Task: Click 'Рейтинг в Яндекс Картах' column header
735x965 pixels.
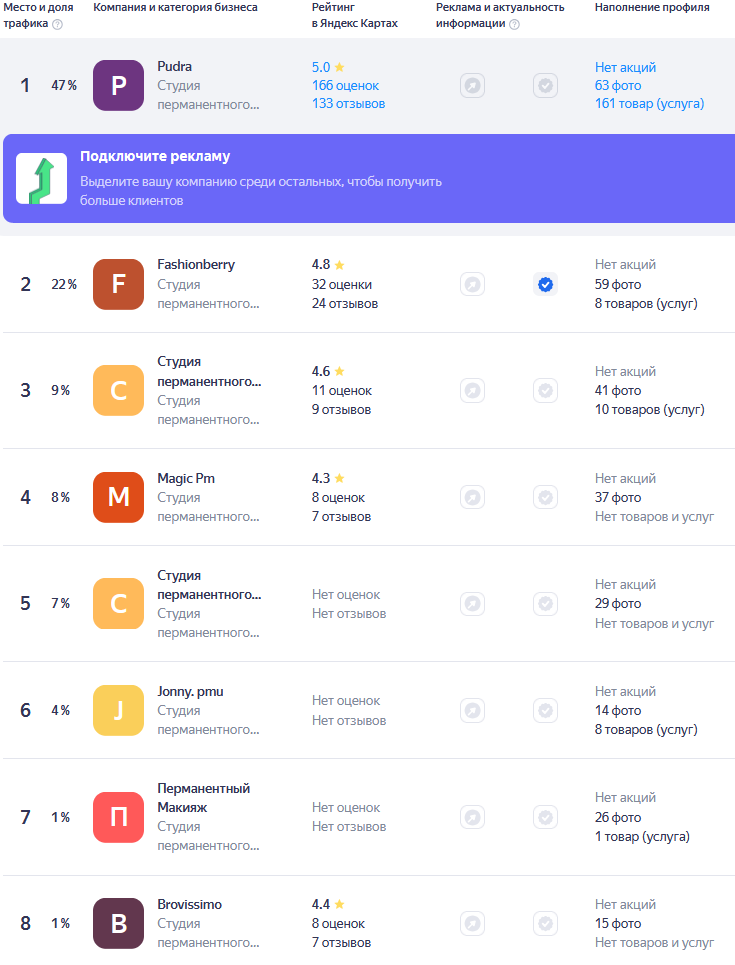Action: 355,15
